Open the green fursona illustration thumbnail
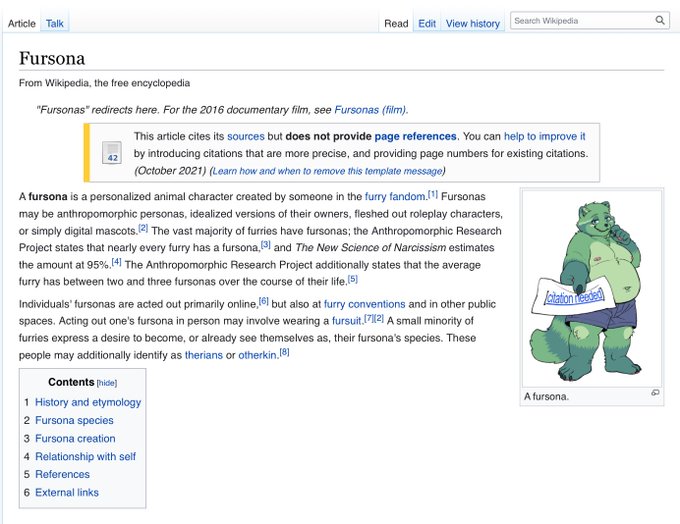 [592, 288]
